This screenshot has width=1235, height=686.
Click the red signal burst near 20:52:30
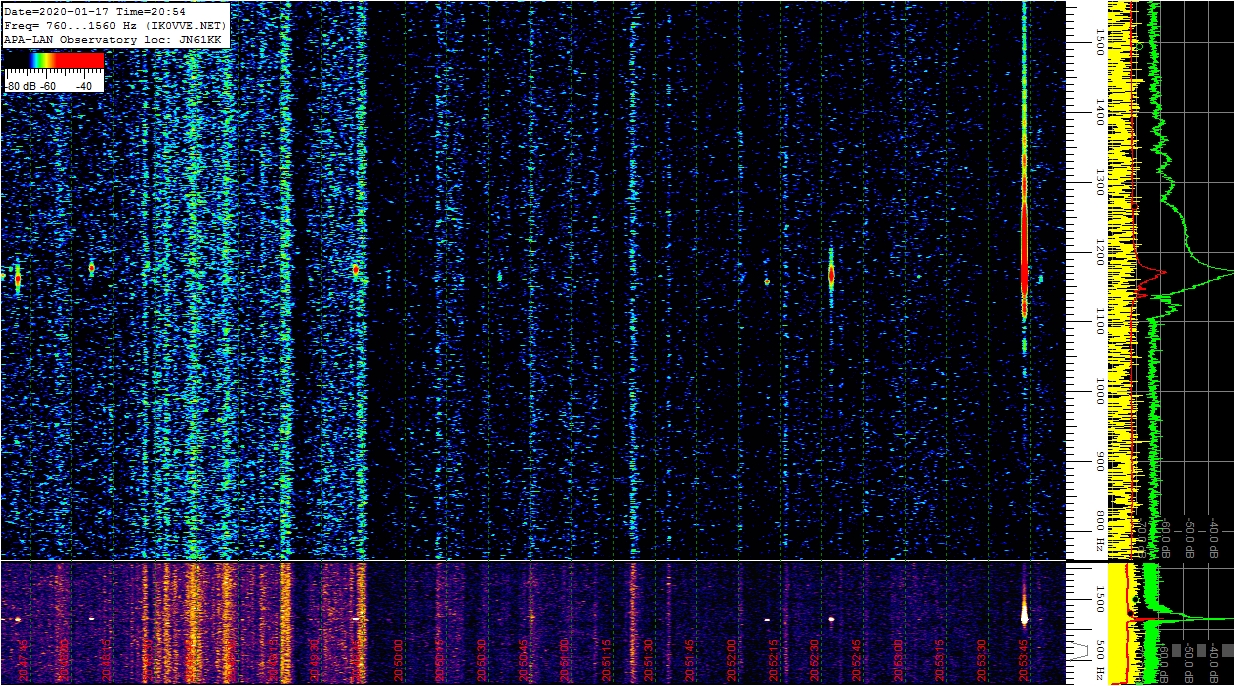(831, 274)
